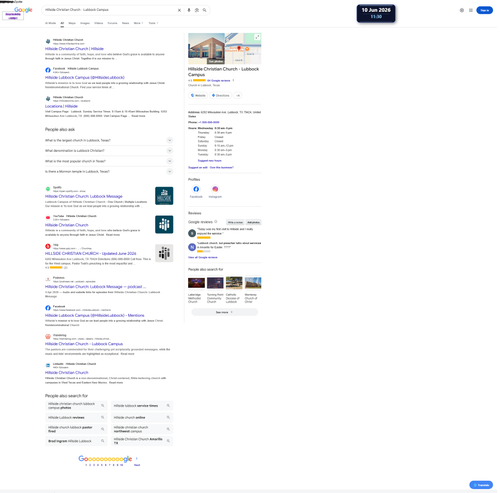The height and width of the screenshot is (493, 500).
Task: Click the Spotify result's Hillside thumbnail image
Action: click(x=164, y=196)
